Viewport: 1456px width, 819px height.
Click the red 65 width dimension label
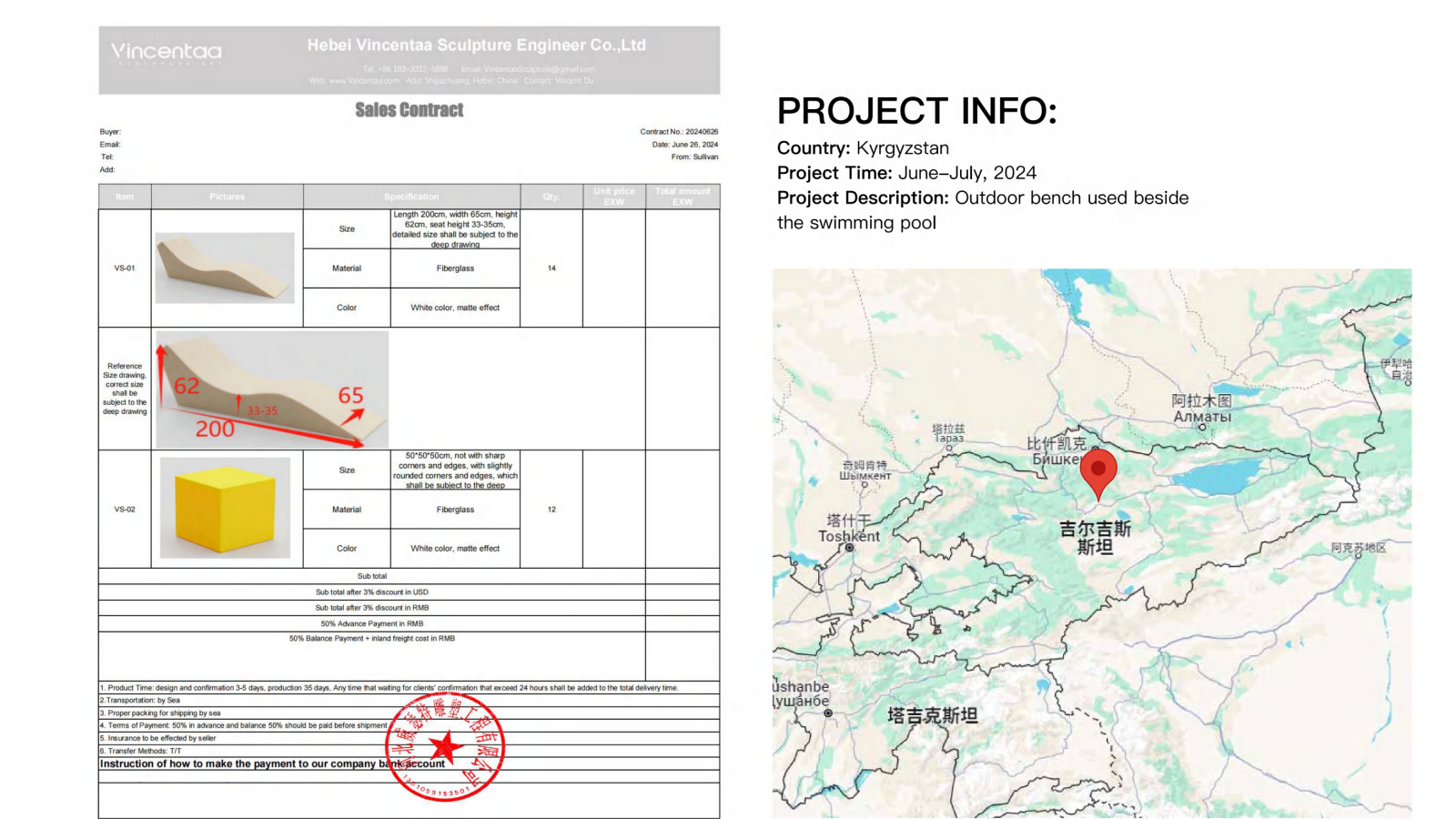(x=350, y=396)
